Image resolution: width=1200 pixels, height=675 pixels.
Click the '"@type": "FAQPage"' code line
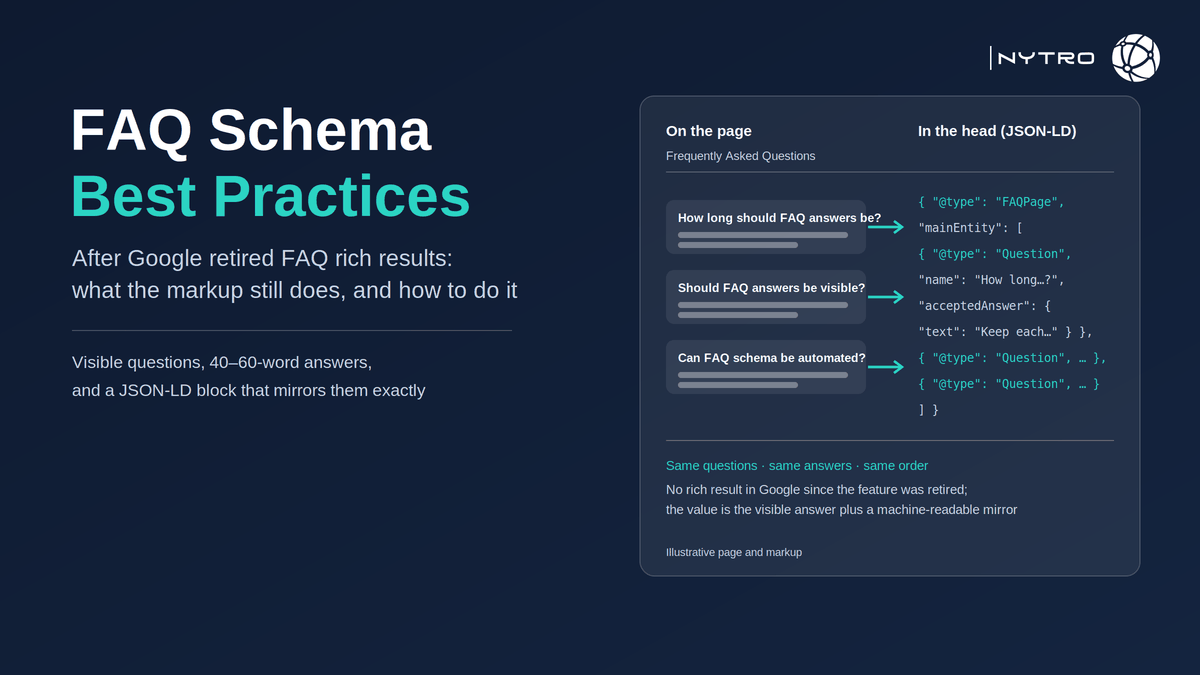click(x=992, y=202)
